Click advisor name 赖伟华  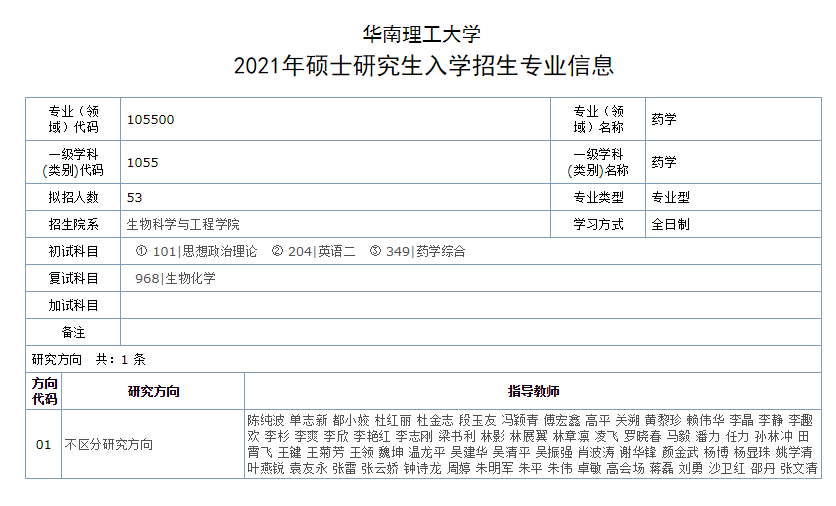point(705,421)
